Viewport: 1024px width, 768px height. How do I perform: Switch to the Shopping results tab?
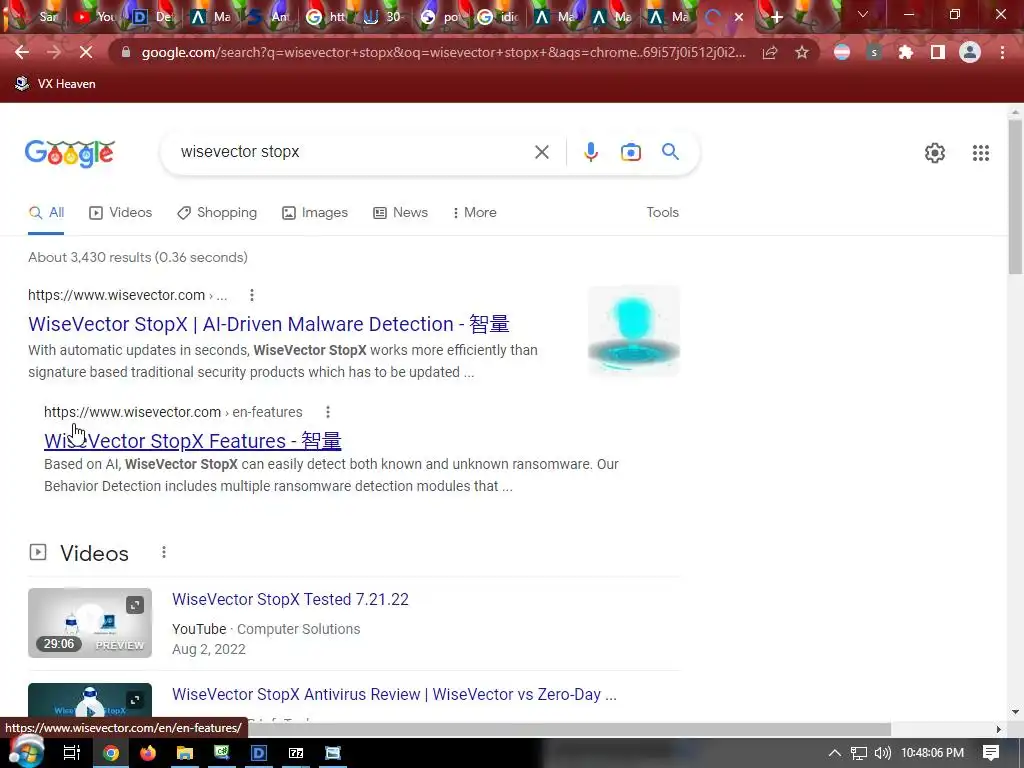tap(217, 212)
